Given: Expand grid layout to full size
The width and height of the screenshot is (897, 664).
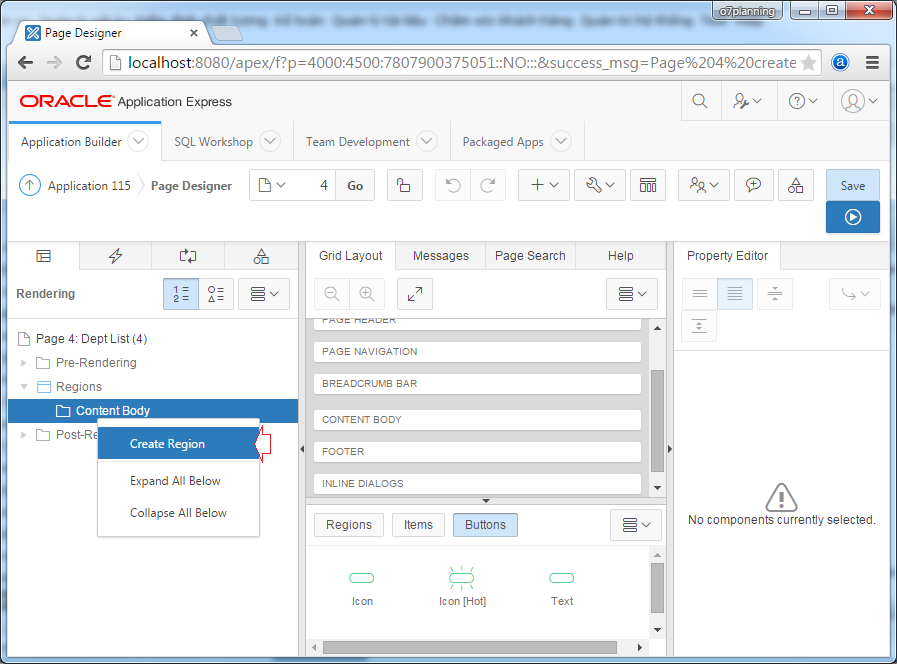Looking at the screenshot, I should click(x=415, y=294).
